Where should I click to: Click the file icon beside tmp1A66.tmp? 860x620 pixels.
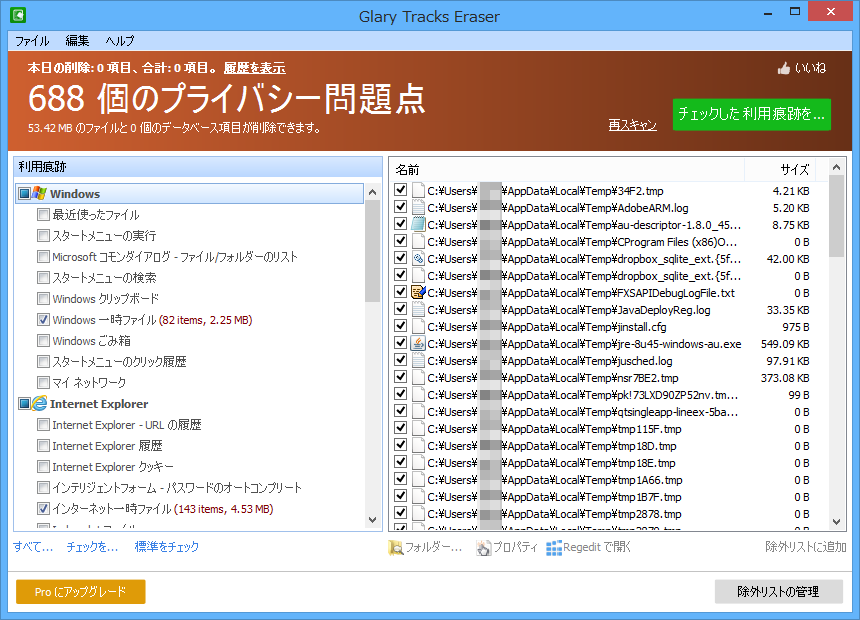418,480
